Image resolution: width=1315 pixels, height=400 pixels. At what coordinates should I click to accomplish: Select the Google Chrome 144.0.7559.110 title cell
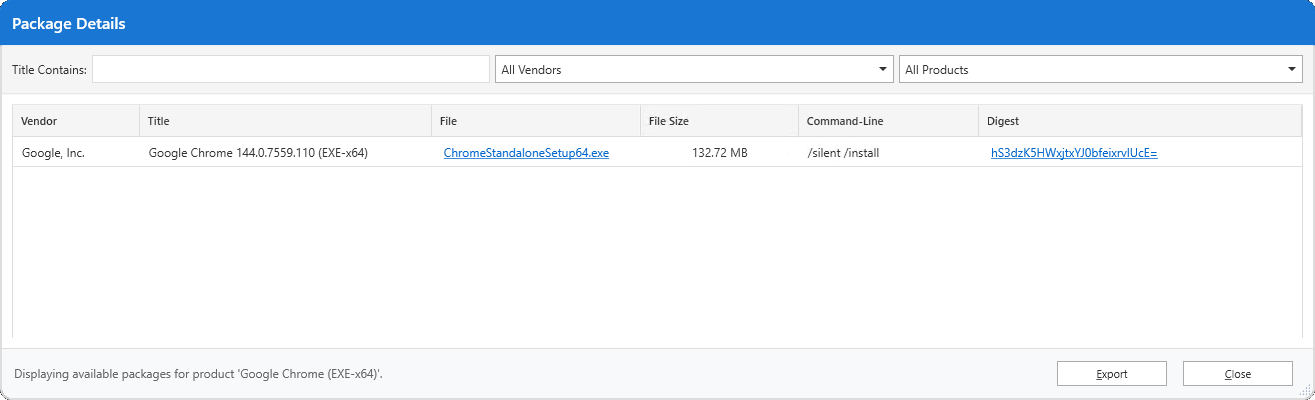tap(258, 153)
